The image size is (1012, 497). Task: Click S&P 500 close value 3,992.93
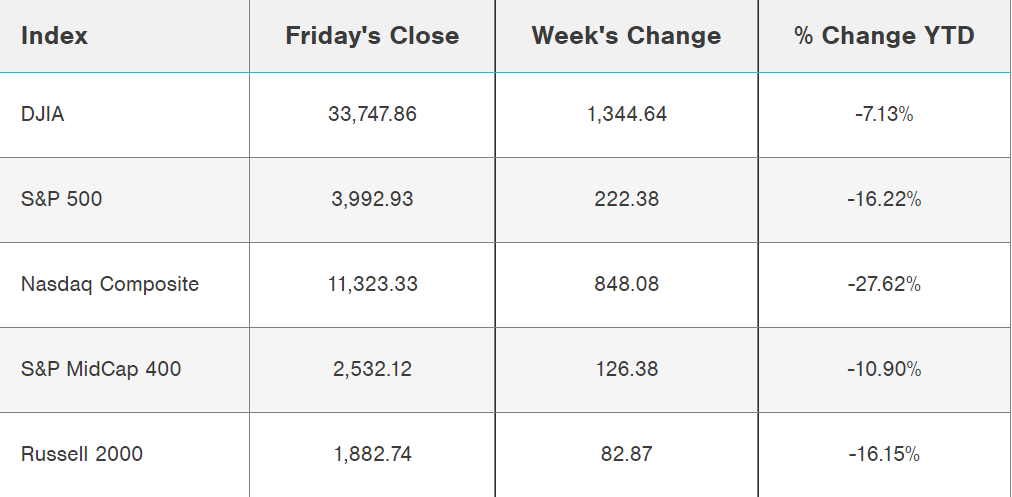[372, 199]
